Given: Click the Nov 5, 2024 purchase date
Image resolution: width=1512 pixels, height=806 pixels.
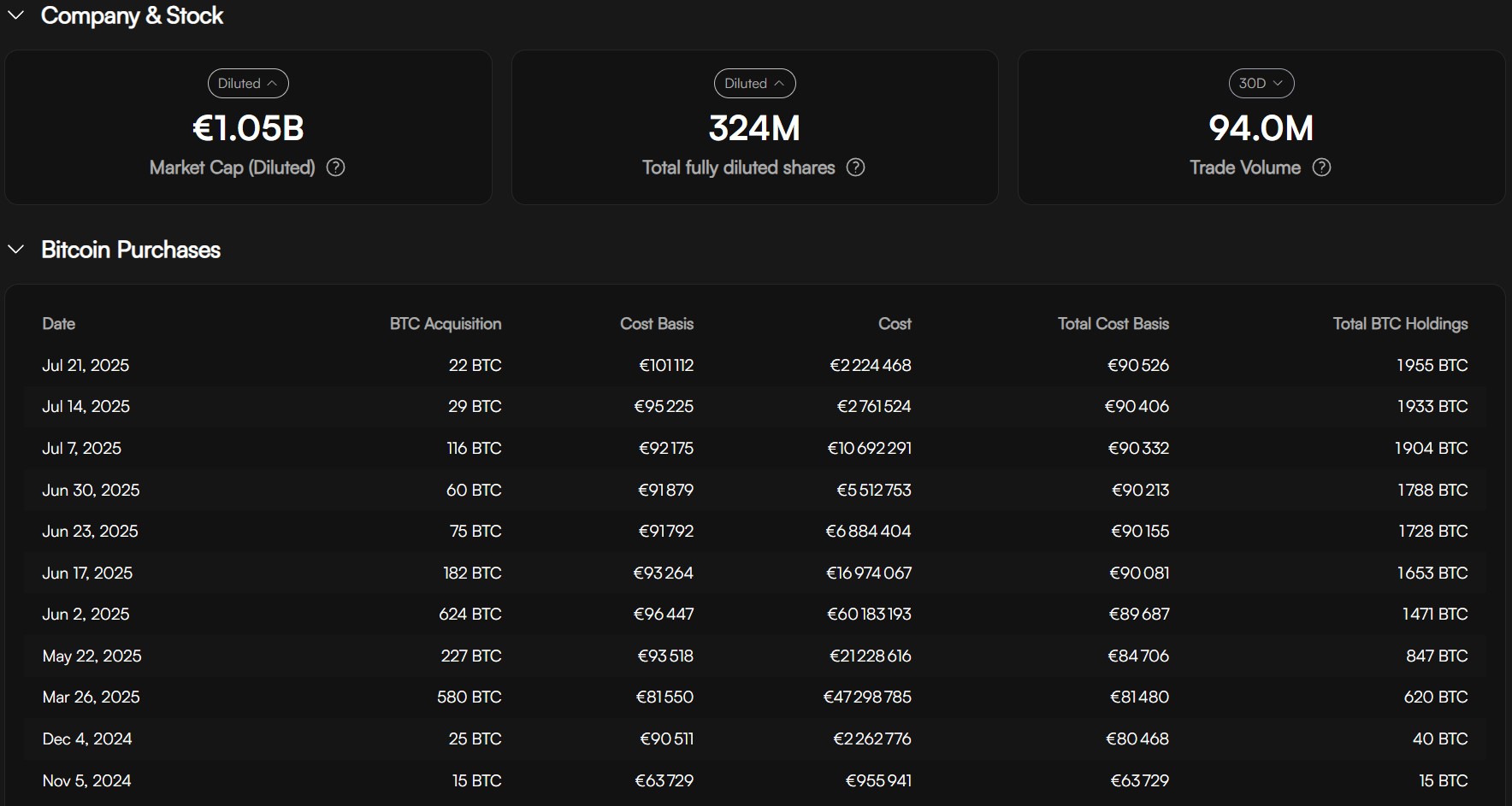Looking at the screenshot, I should pyautogui.click(x=86, y=781).
